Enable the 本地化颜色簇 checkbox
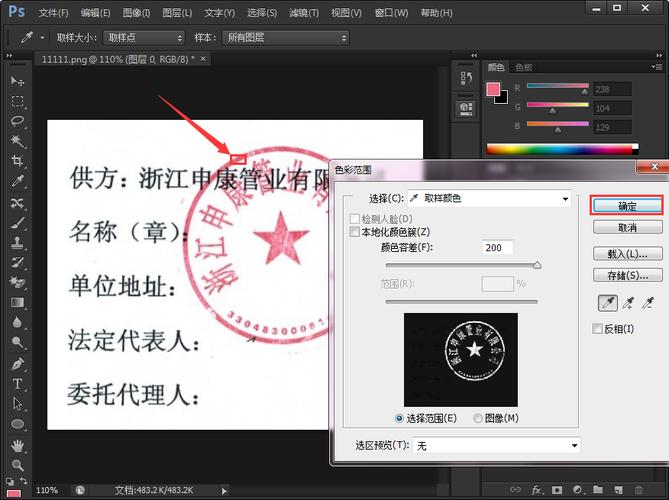The height and width of the screenshot is (500, 669). pos(354,232)
